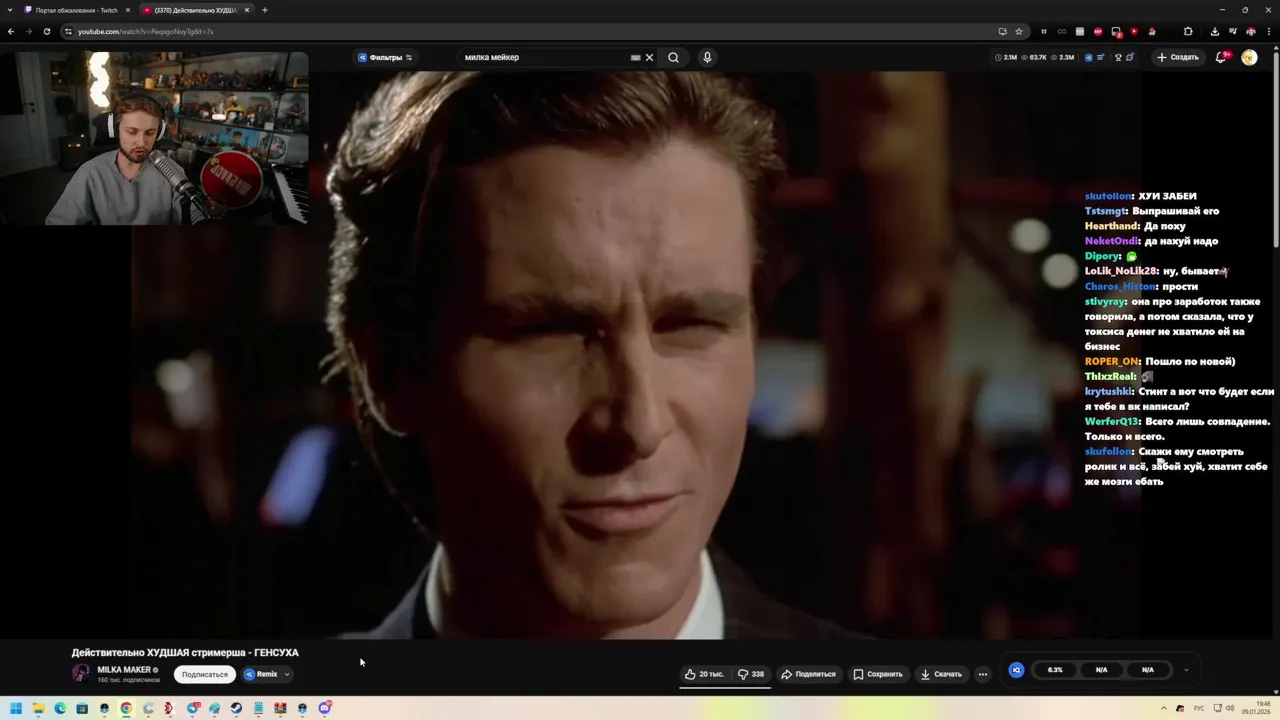Go back with the browser back arrow

11,31
